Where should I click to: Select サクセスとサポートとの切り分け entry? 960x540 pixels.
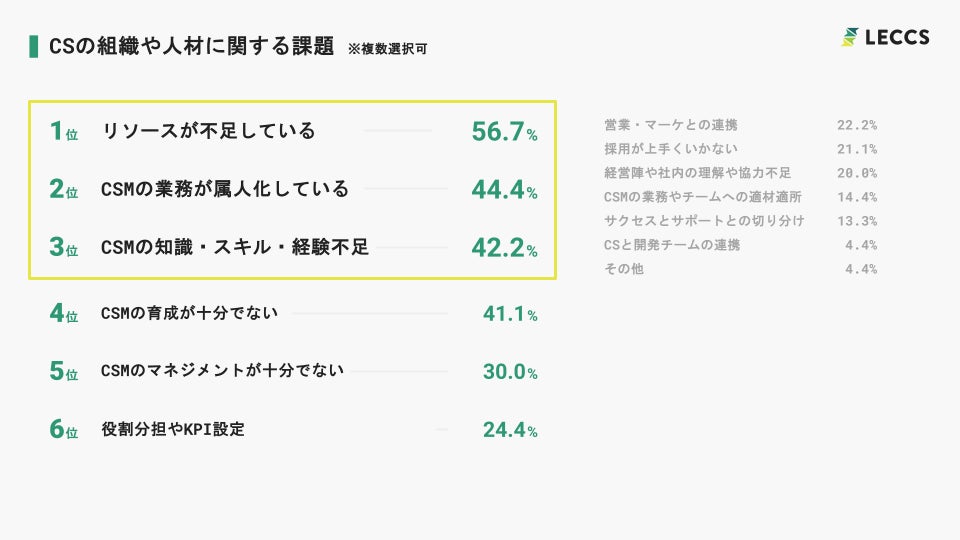point(704,221)
